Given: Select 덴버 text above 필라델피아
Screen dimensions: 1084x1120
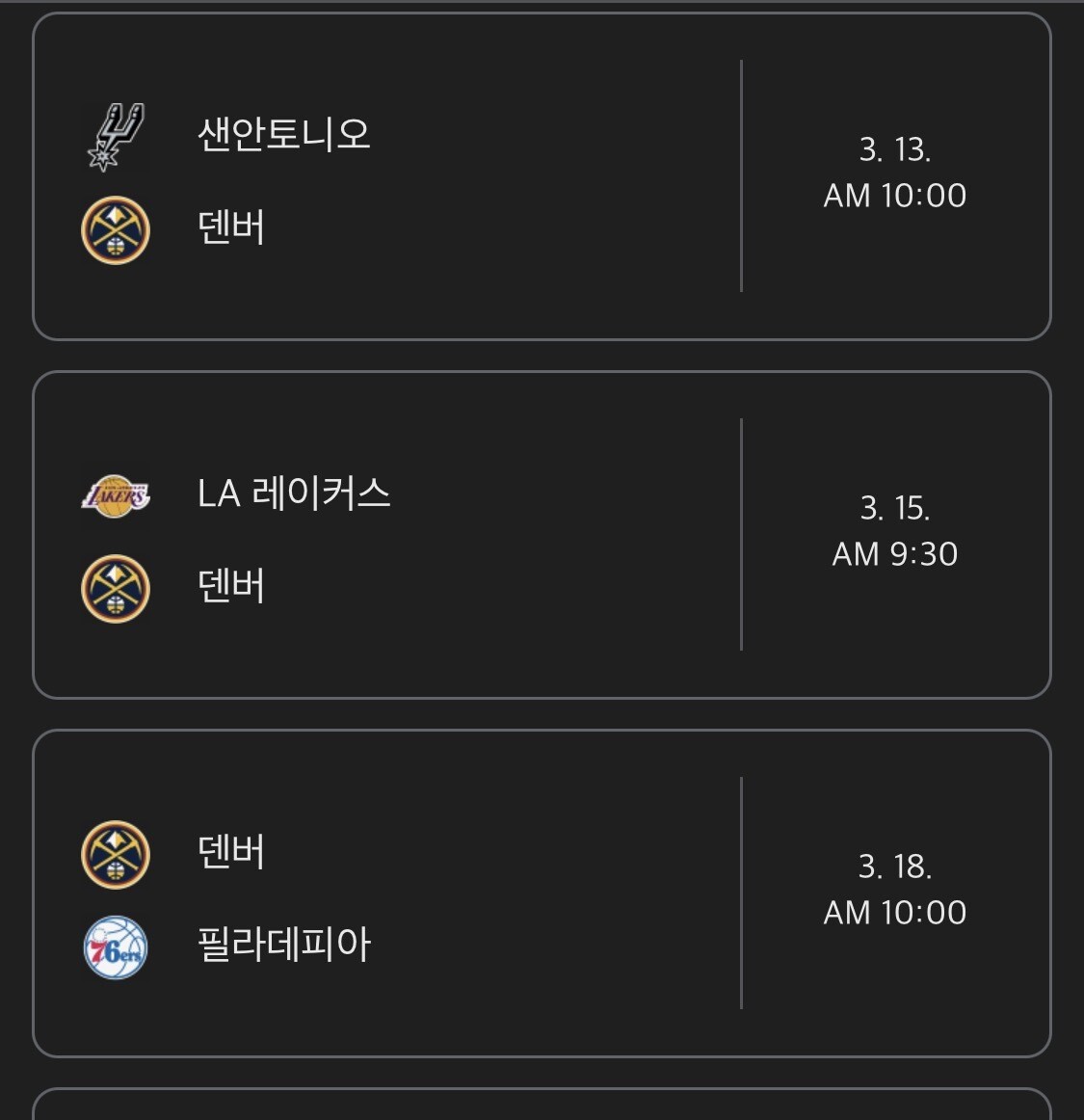Looking at the screenshot, I should pos(231,852).
